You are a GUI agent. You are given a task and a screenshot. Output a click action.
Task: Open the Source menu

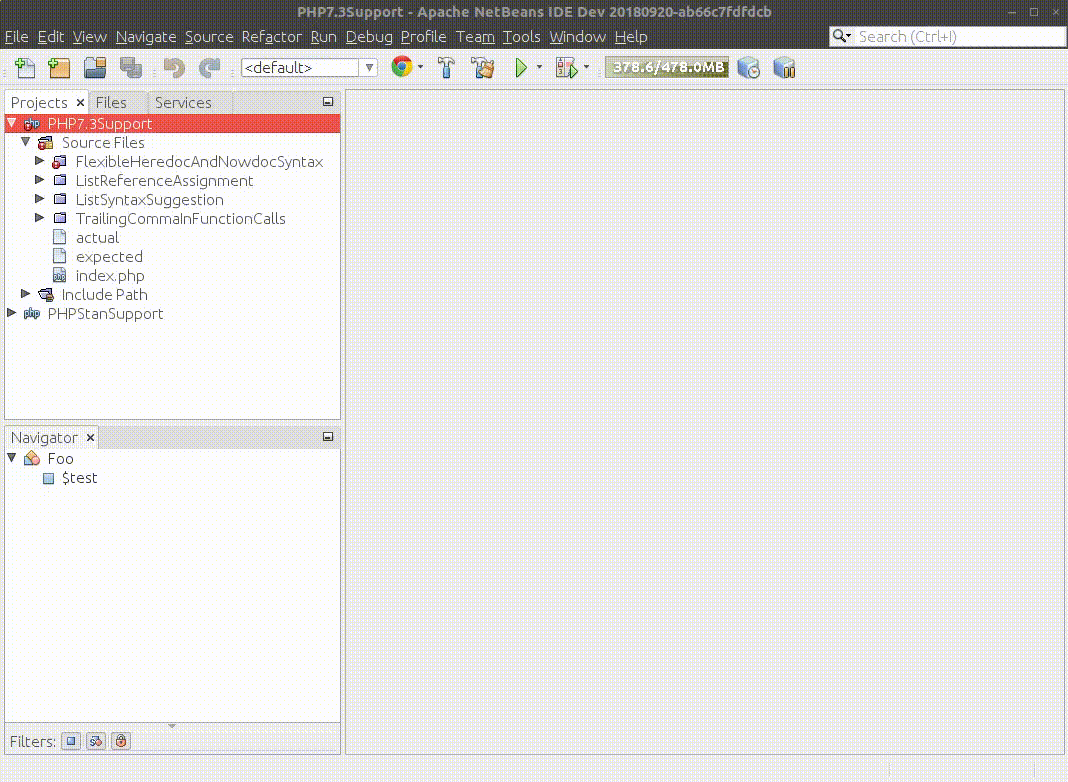pos(209,37)
